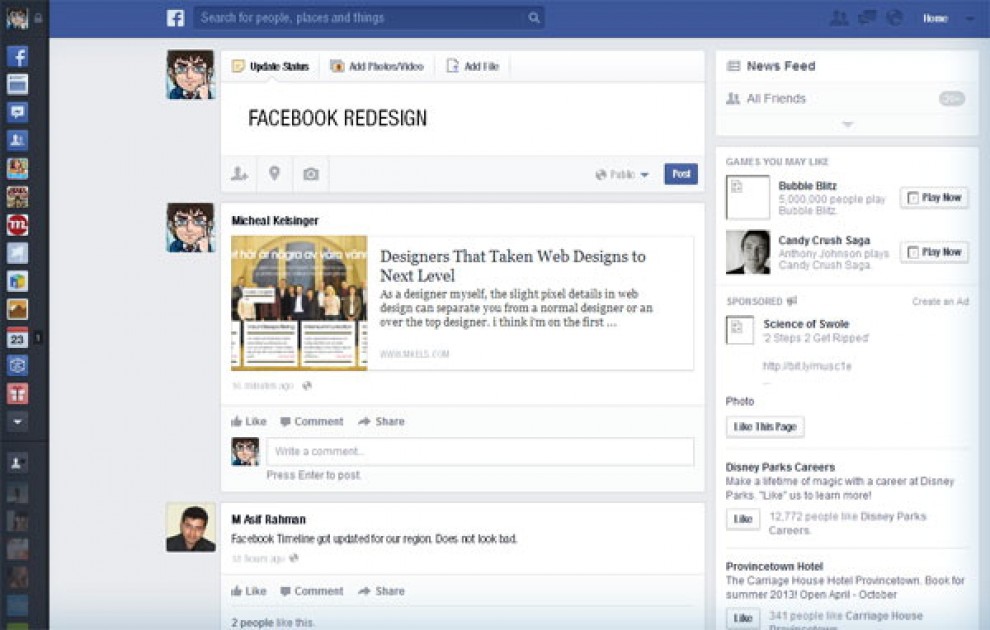
Task: Share Micheal Kelsinger's post
Action: pyautogui.click(x=381, y=421)
